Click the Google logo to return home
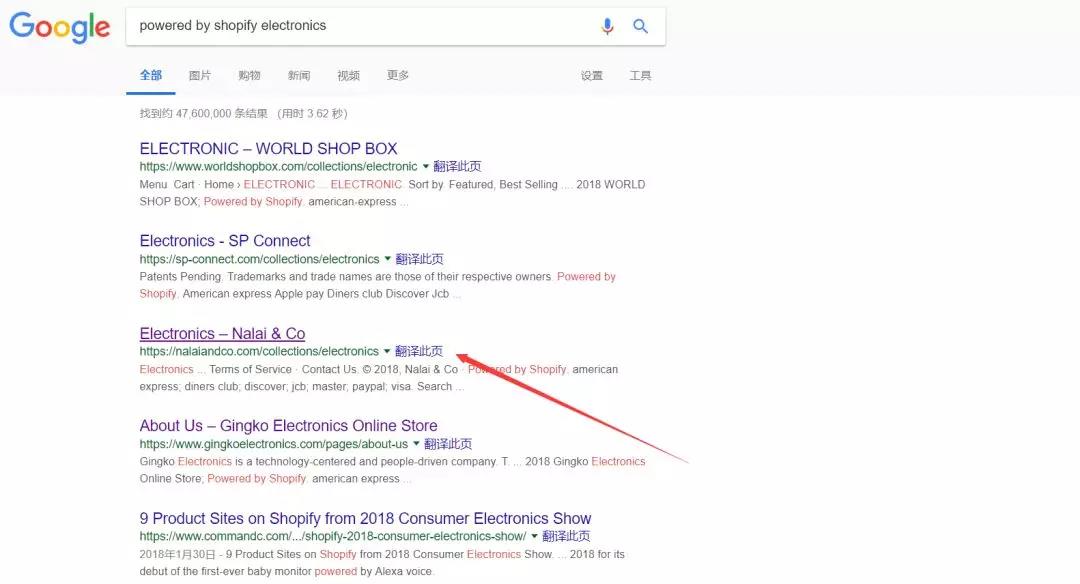This screenshot has width=1080, height=584. click(x=59, y=27)
